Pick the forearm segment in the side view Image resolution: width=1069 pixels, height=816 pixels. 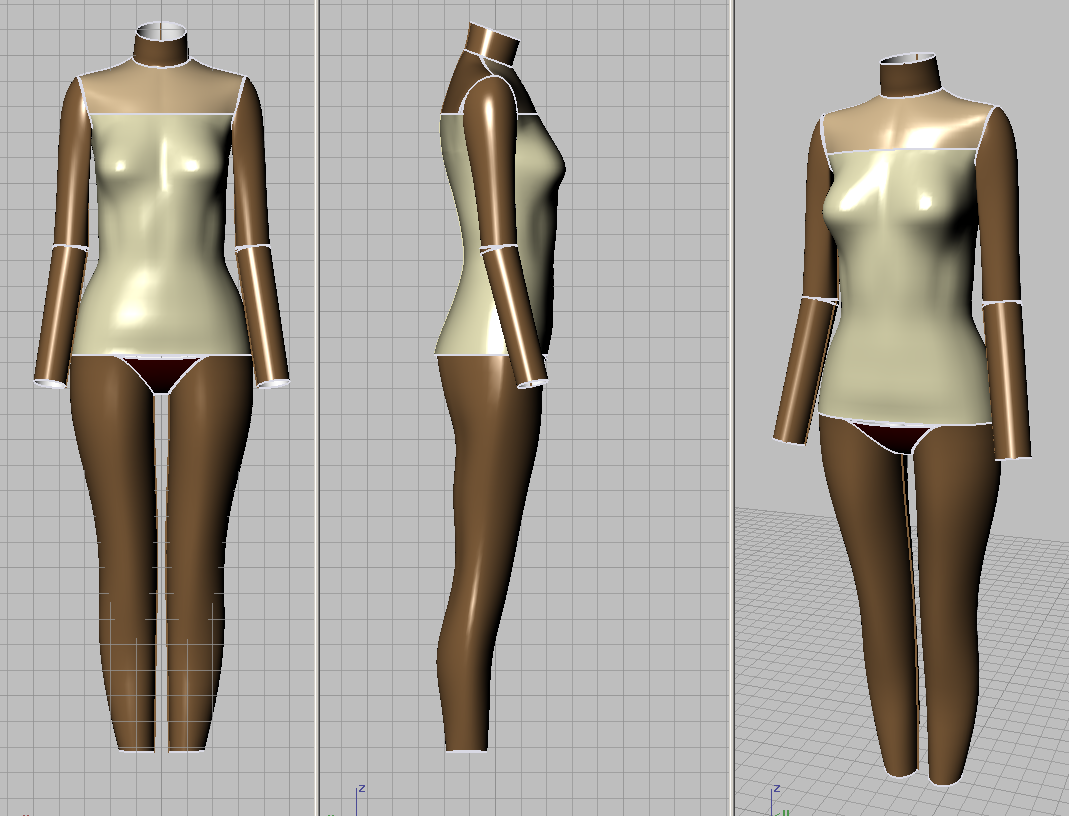(x=515, y=317)
